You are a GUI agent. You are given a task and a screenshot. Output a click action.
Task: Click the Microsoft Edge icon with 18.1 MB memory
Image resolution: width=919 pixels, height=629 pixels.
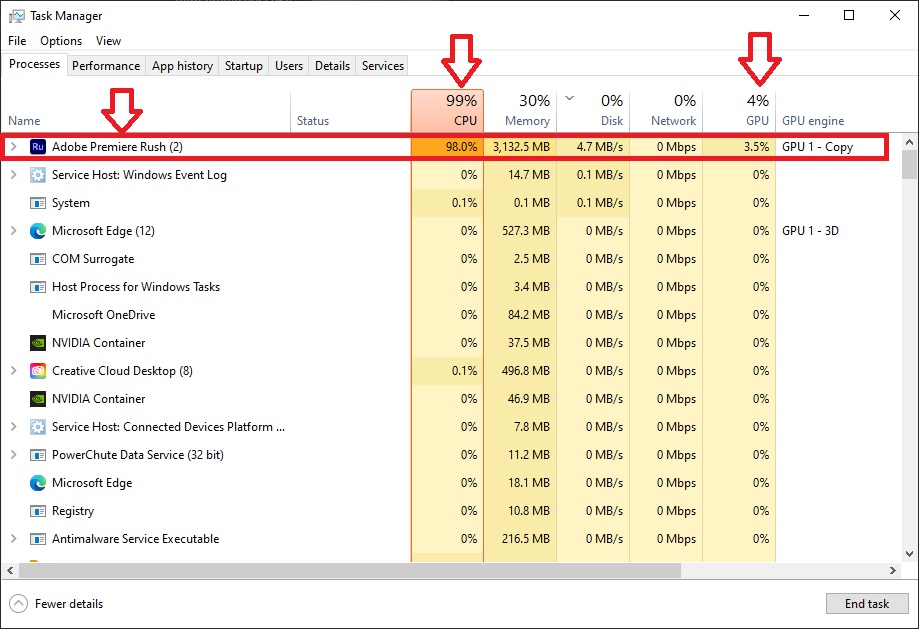38,482
